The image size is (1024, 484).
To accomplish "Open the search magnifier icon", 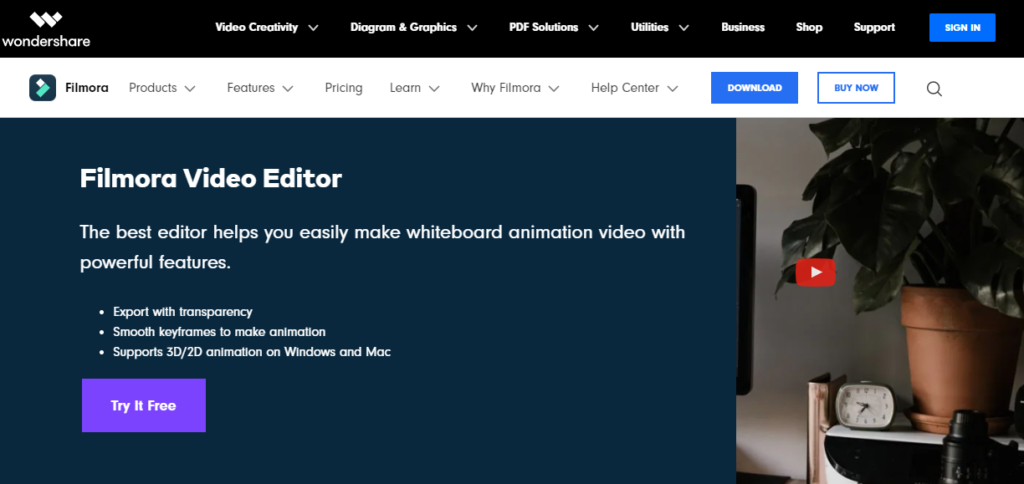I will 934,89.
